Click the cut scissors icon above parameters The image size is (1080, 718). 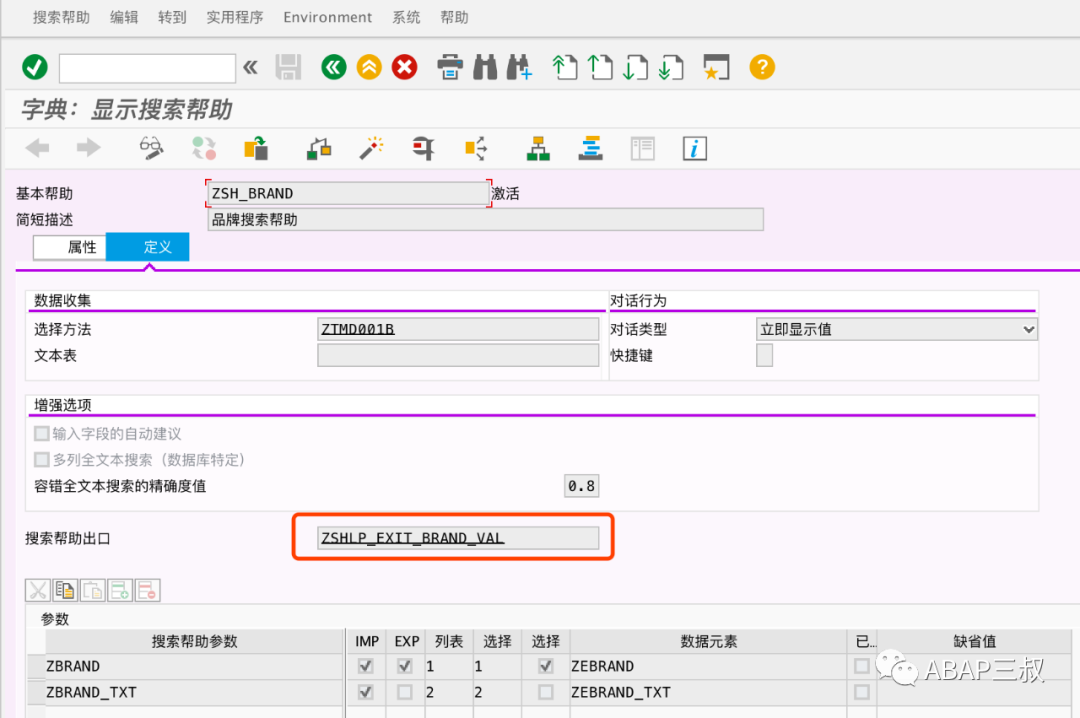point(37,591)
